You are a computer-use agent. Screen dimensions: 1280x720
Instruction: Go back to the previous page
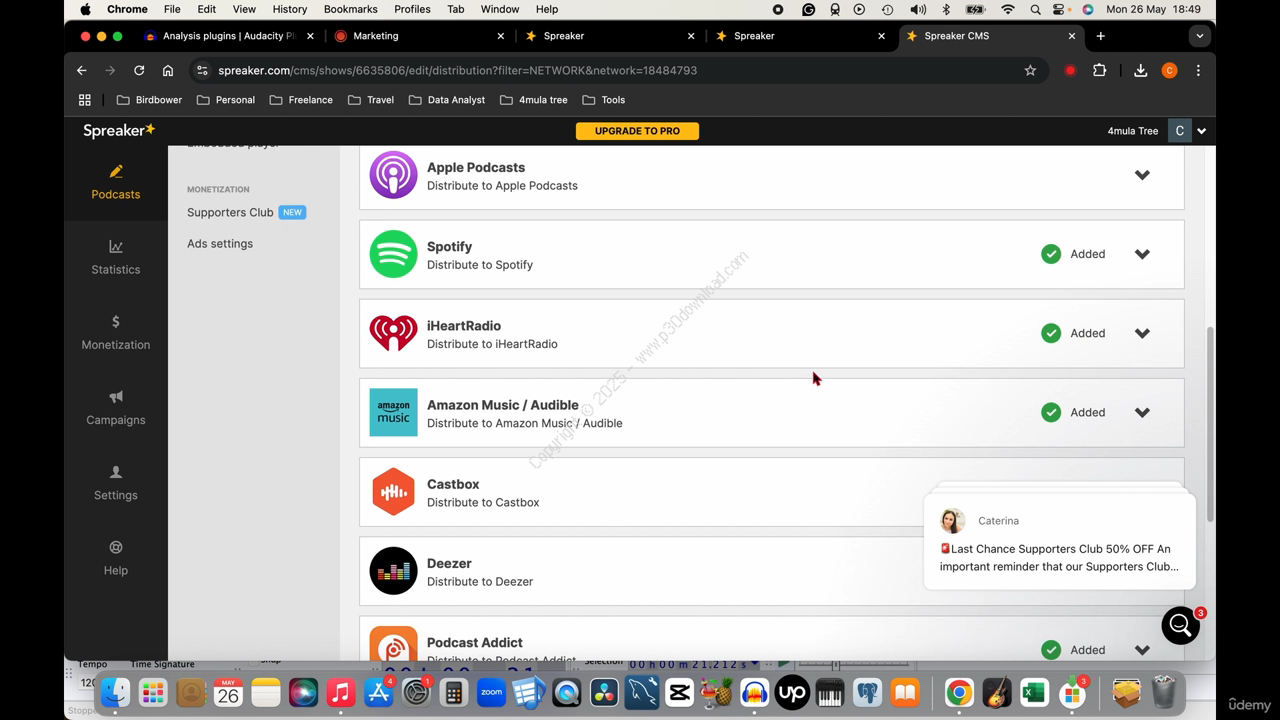pyautogui.click(x=82, y=70)
